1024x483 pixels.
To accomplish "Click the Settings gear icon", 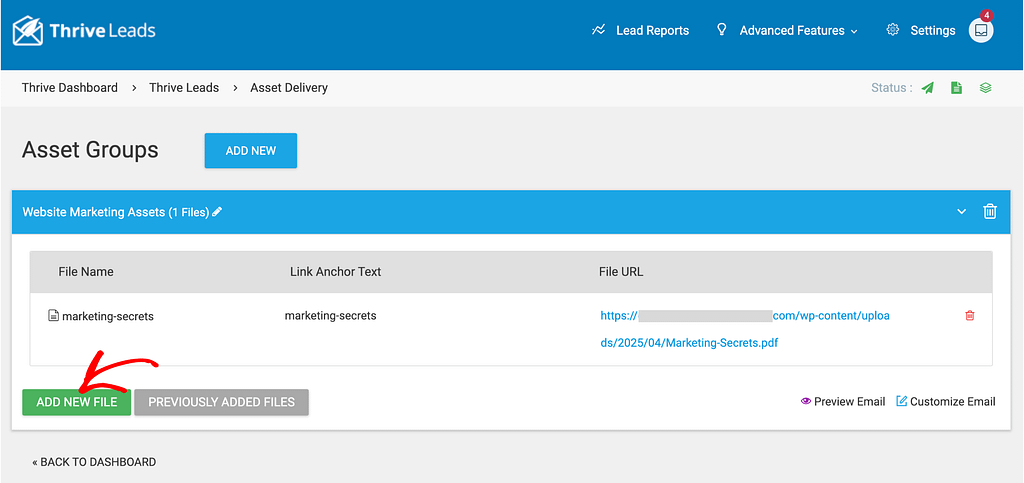I will tap(893, 30).
